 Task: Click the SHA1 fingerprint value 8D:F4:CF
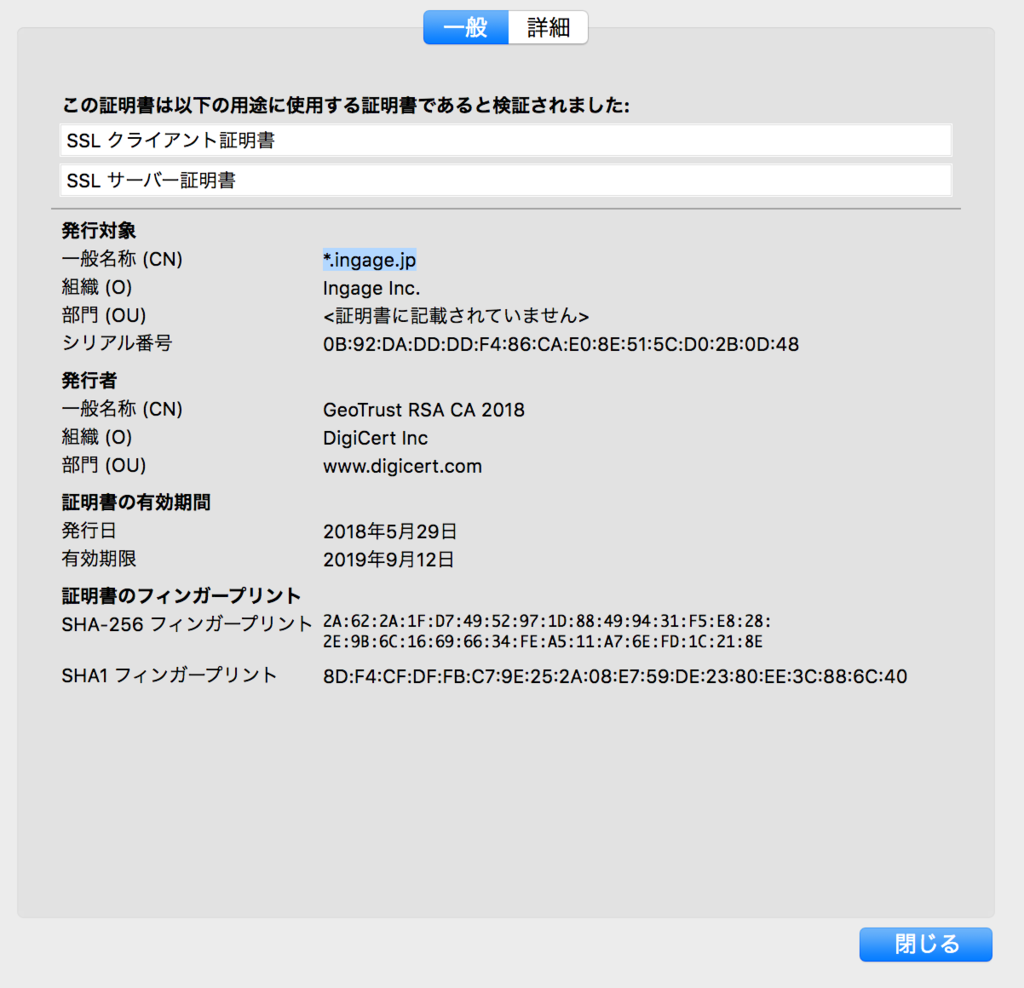[x=615, y=677]
